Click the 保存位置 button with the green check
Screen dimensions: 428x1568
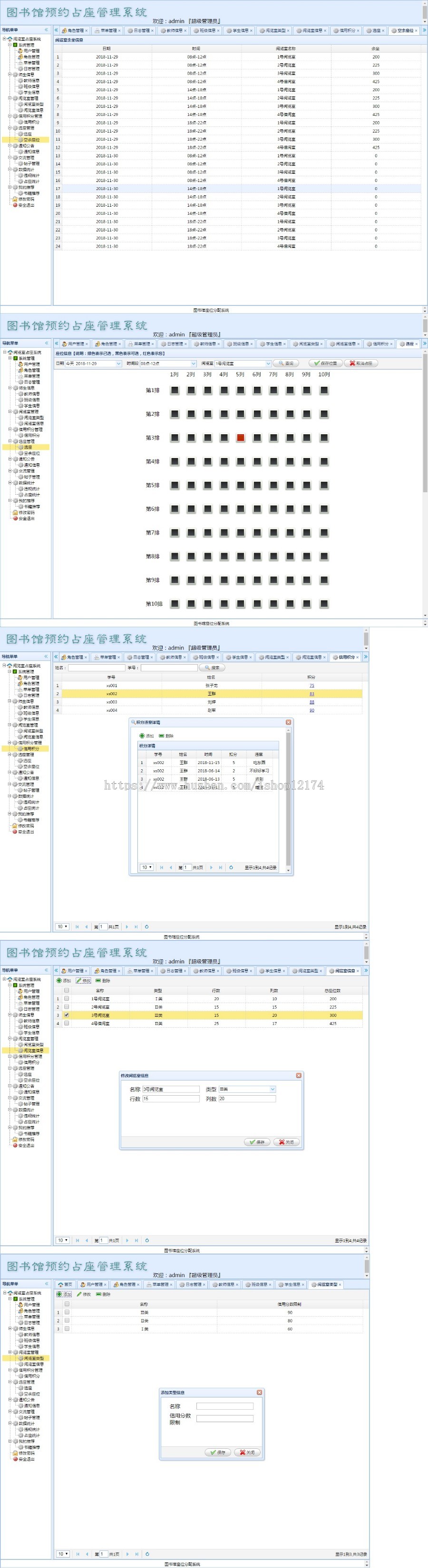(325, 363)
